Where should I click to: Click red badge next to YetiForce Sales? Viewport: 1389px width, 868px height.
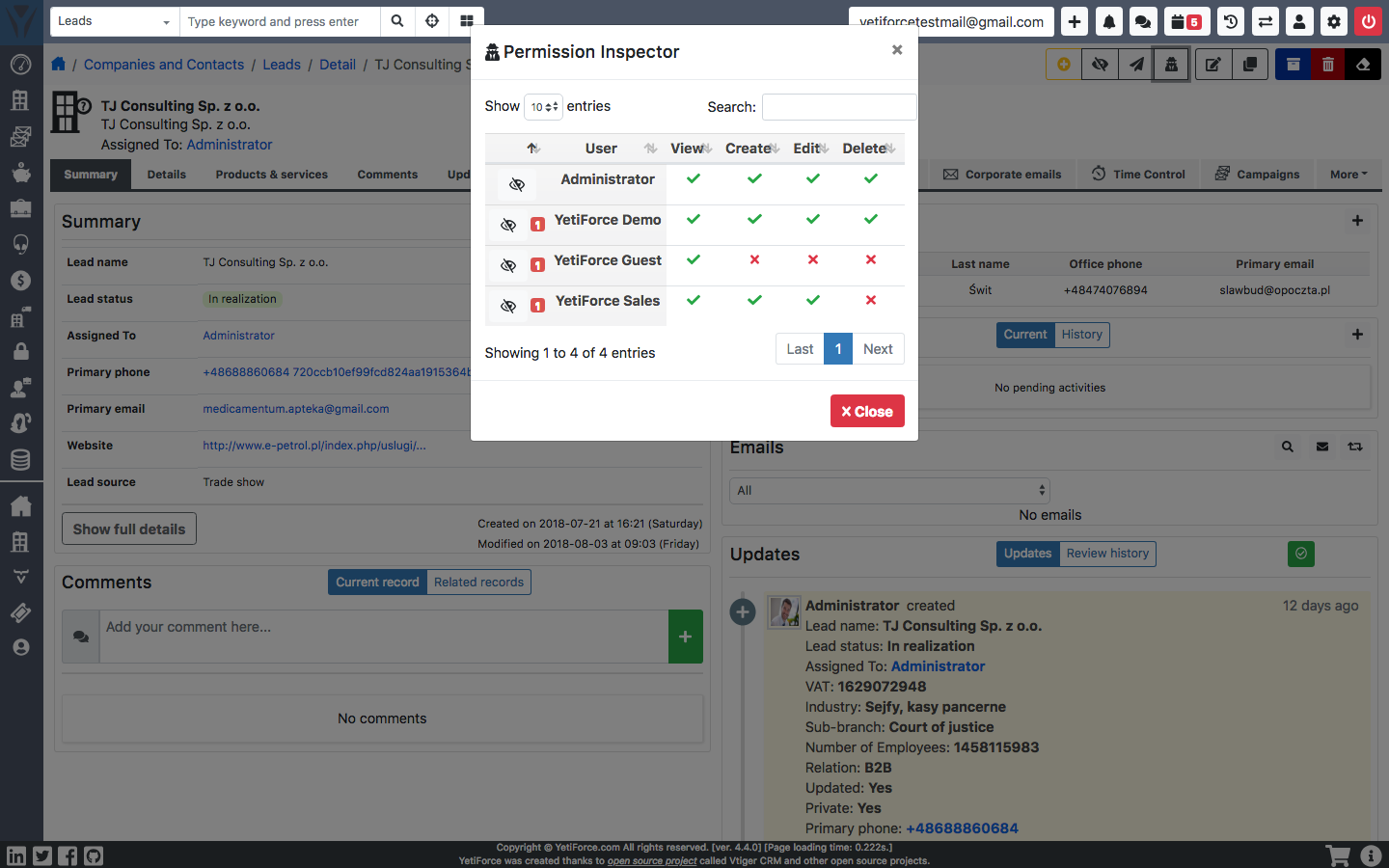coord(538,306)
